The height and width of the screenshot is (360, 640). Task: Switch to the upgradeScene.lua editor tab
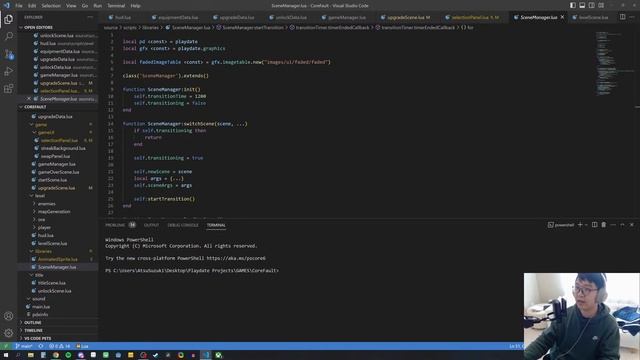click(x=406, y=17)
